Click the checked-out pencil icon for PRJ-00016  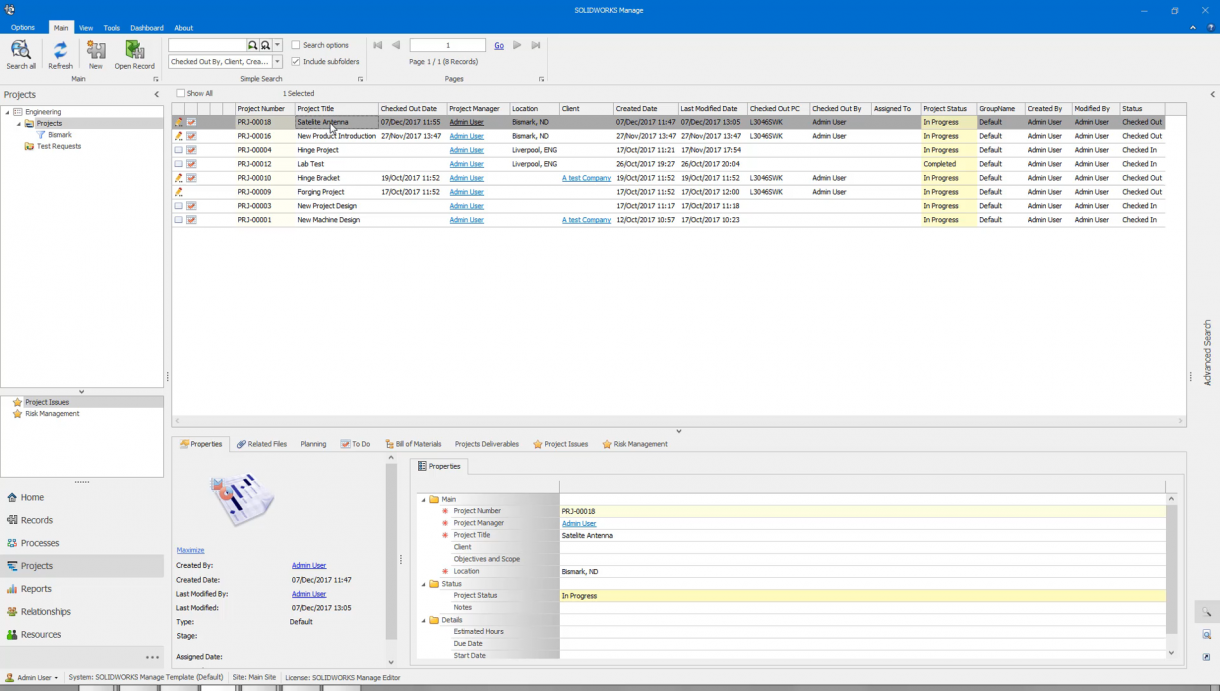(x=179, y=136)
